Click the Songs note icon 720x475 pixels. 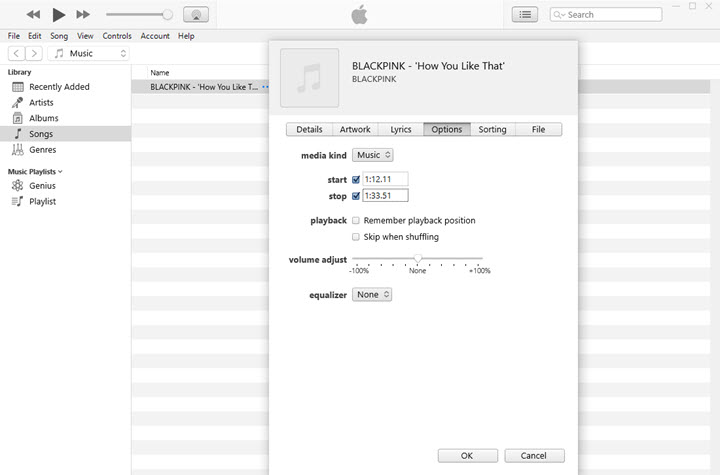point(18,134)
